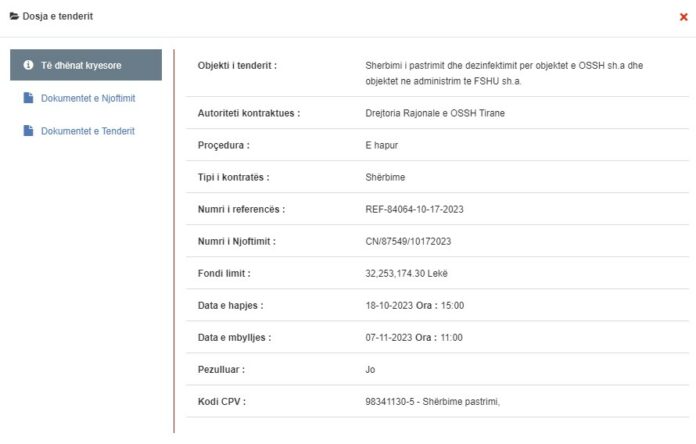The width and height of the screenshot is (696, 444).
Task: Click the file icon beside Dokumentet e Tenderit
Action: (28, 131)
